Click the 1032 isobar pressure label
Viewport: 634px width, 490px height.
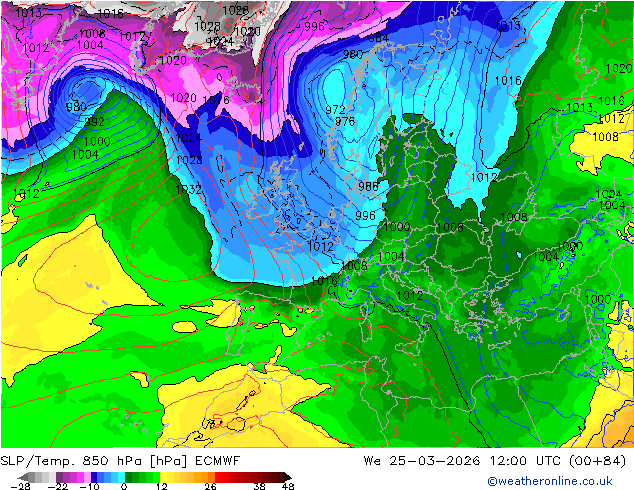[188, 189]
